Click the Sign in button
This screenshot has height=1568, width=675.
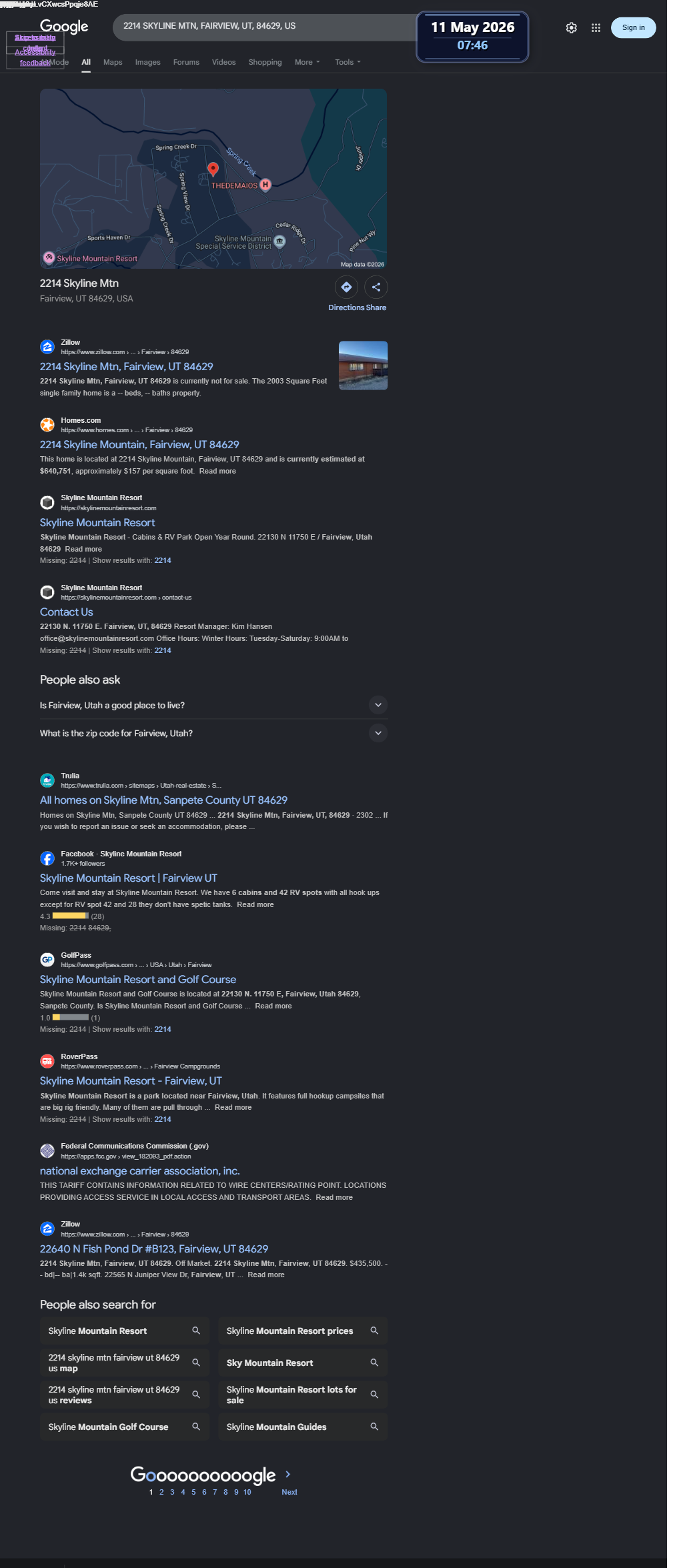click(633, 28)
